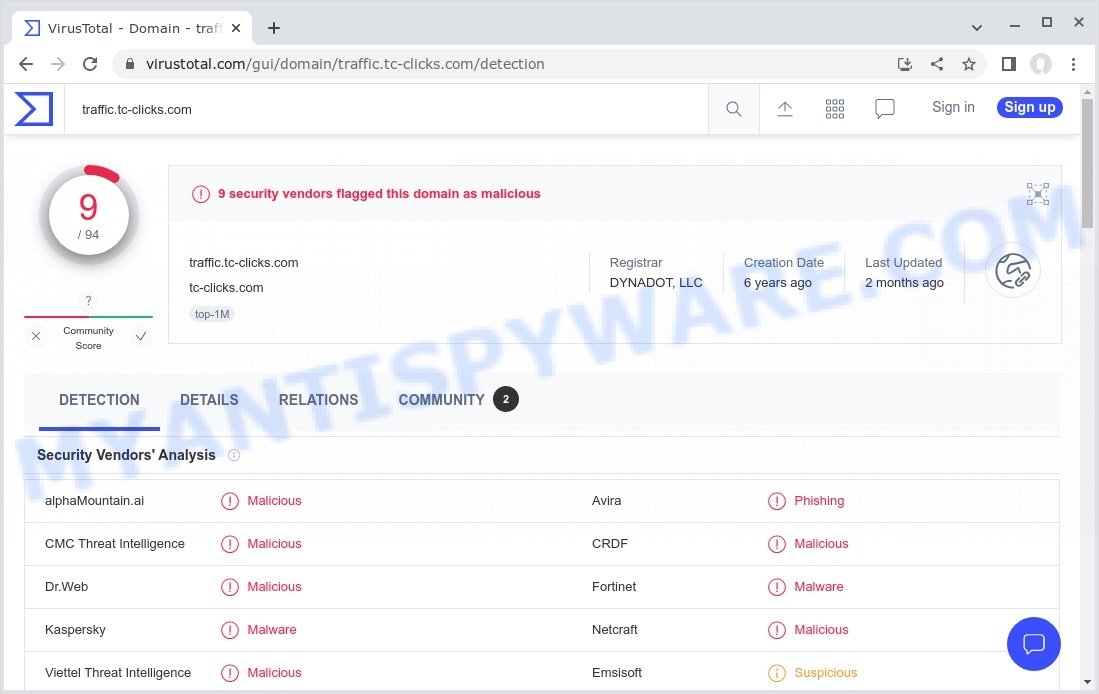Click the detection score 9/94 gauge
Screen dimensions: 1099x694
88,215
